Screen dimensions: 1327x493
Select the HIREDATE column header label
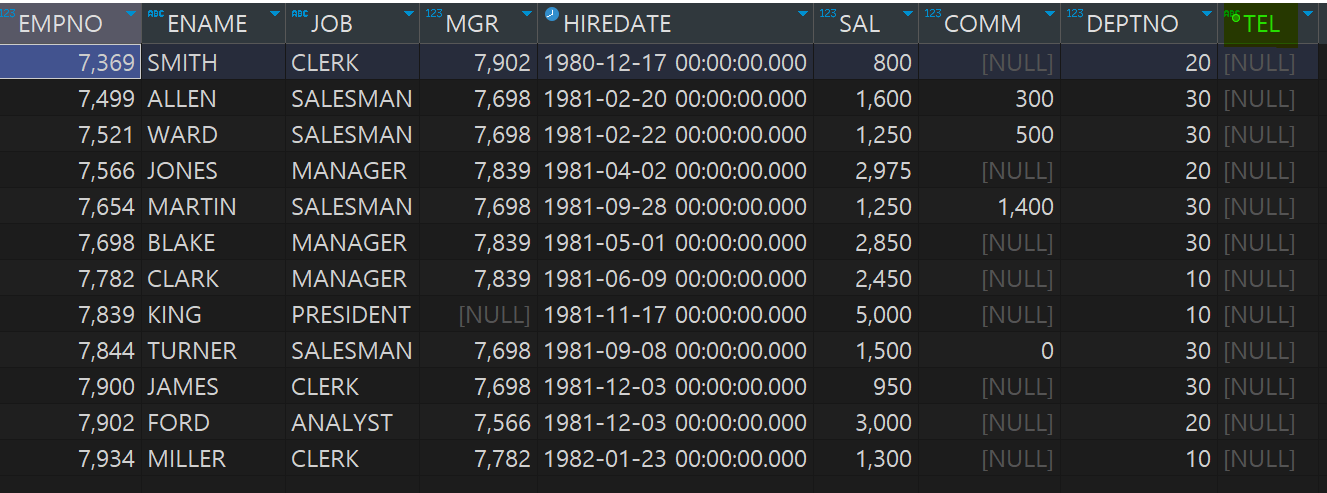coord(617,24)
